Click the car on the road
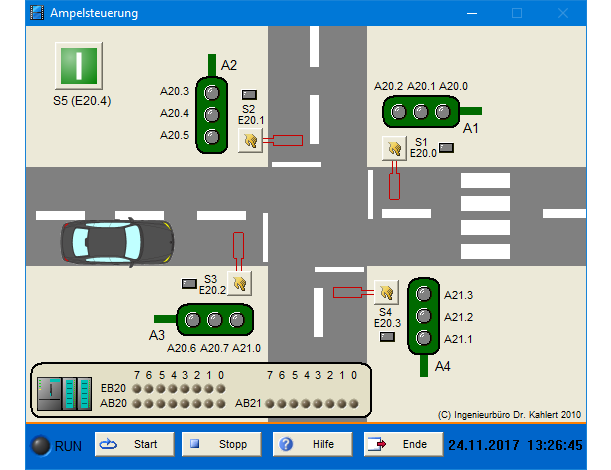This screenshot has height=470, width=611. (117, 242)
